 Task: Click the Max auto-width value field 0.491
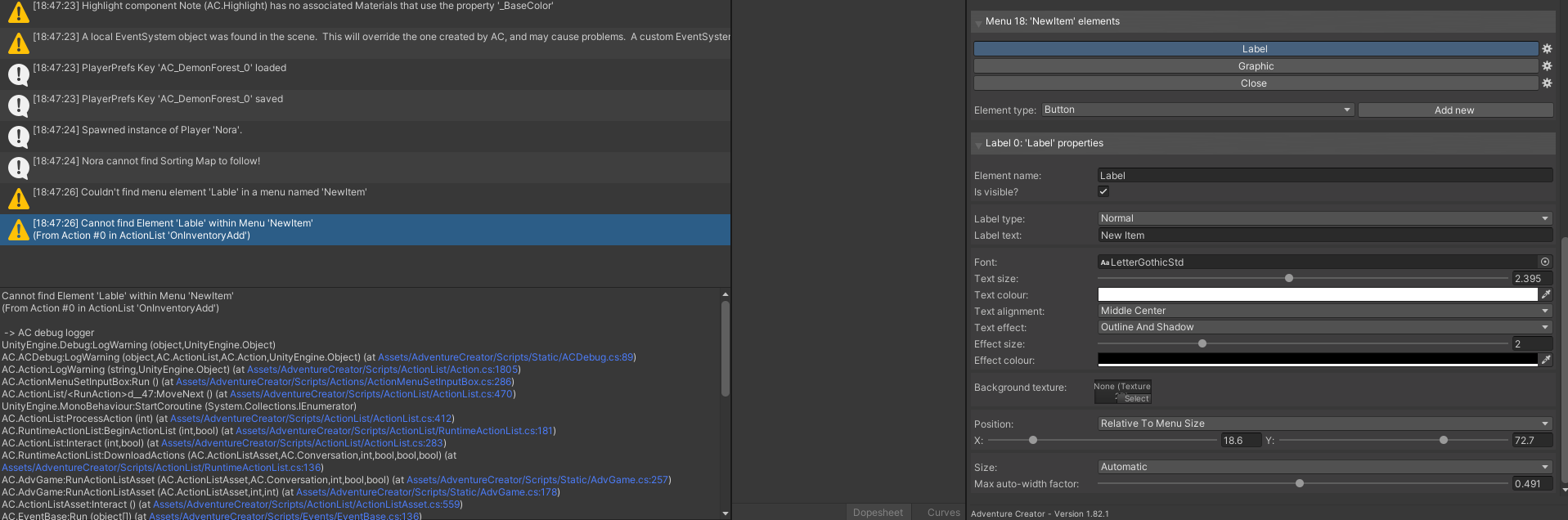click(1531, 484)
